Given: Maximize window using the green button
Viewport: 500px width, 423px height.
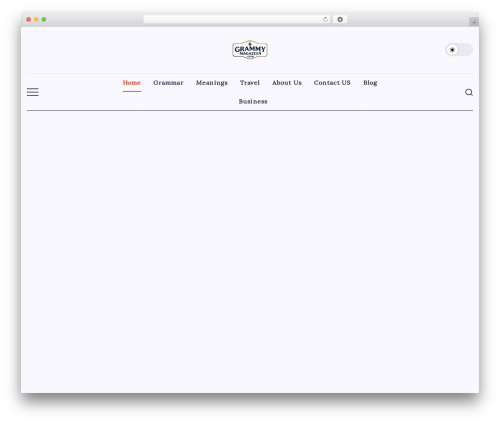Looking at the screenshot, I should 44,19.
